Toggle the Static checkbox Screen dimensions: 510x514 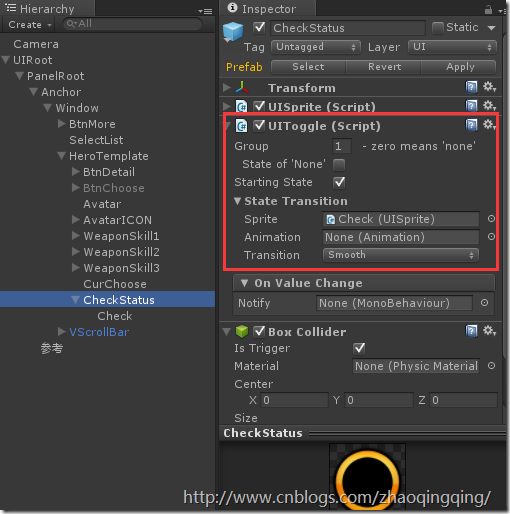click(437, 28)
